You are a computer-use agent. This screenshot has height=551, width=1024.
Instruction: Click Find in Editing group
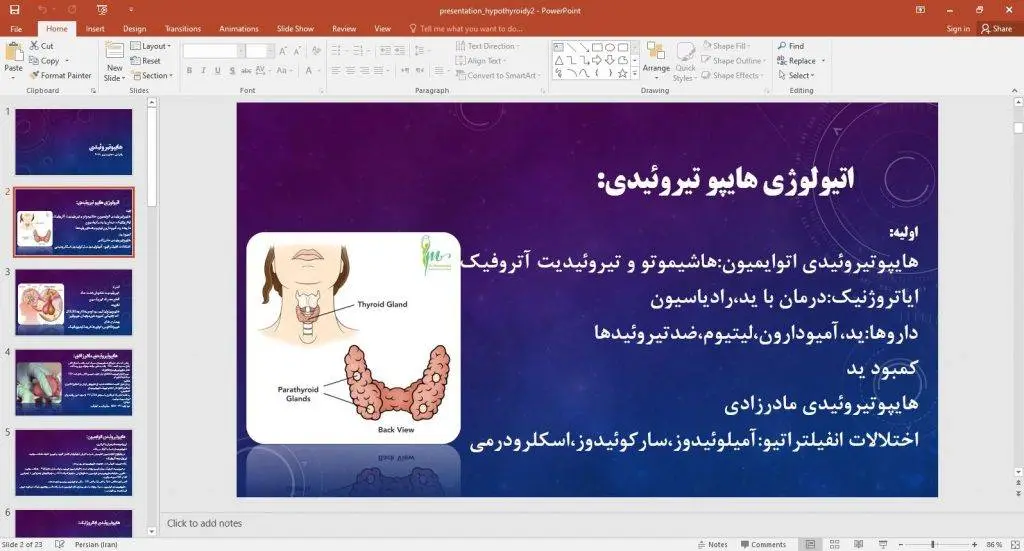(x=791, y=46)
